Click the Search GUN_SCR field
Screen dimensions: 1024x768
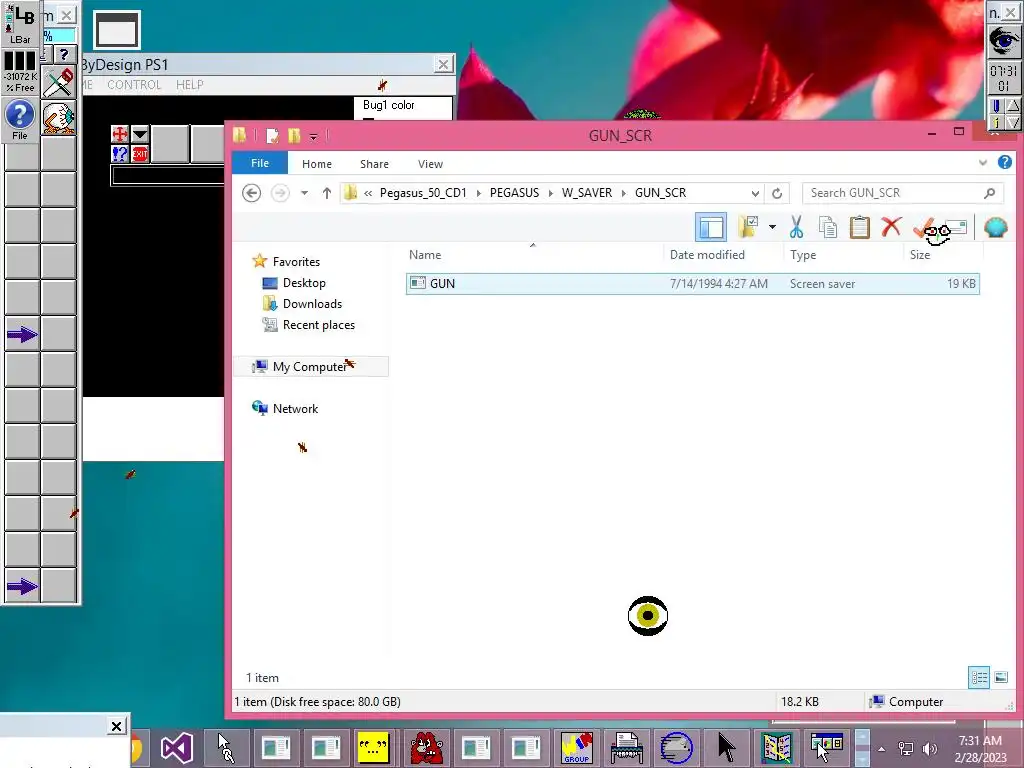[x=901, y=193]
